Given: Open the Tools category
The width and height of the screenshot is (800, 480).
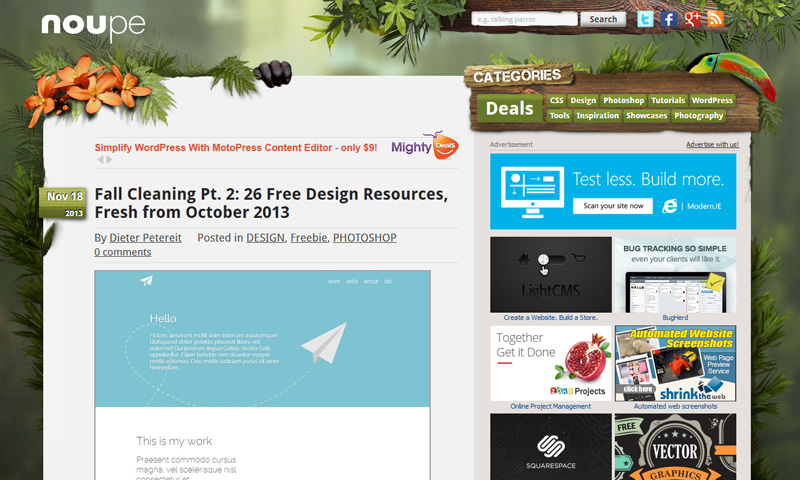Looking at the screenshot, I should click(559, 116).
